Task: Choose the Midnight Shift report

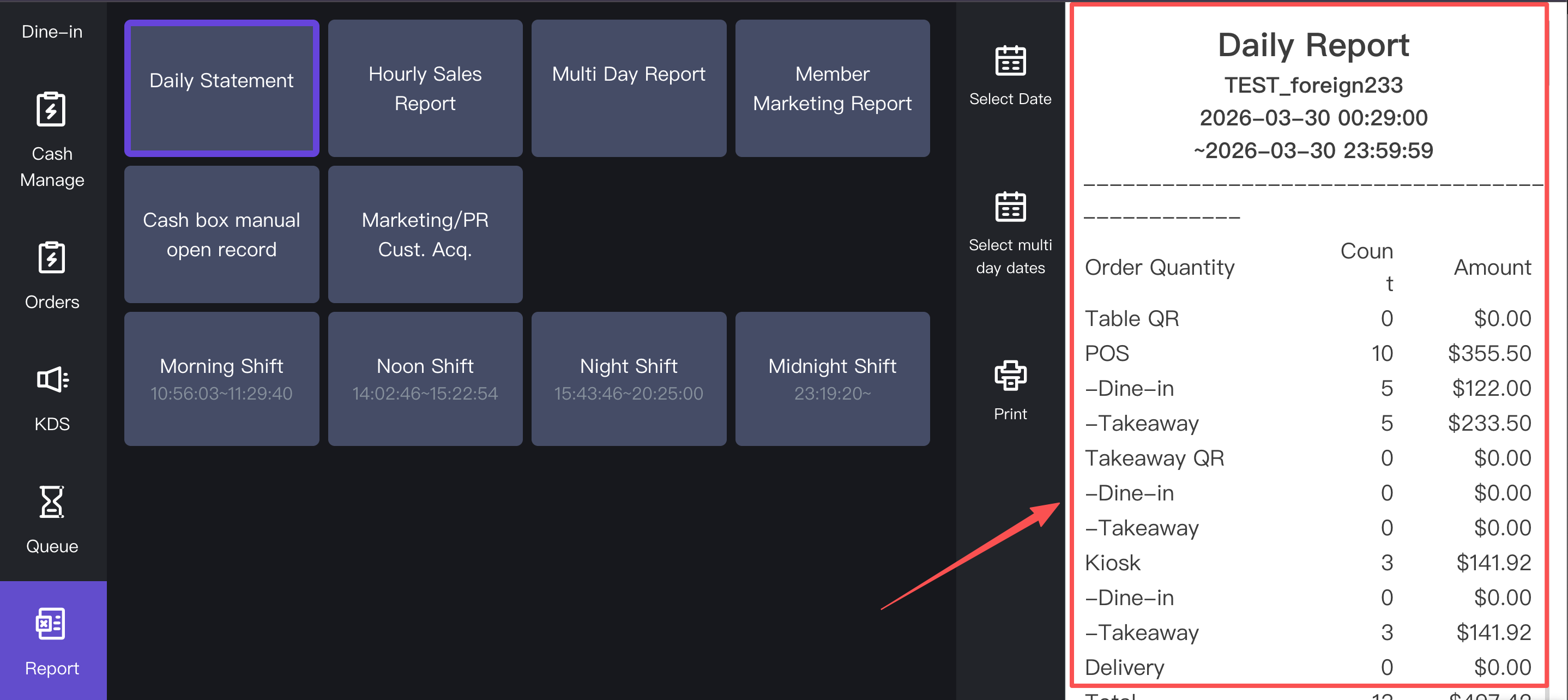Action: [832, 378]
